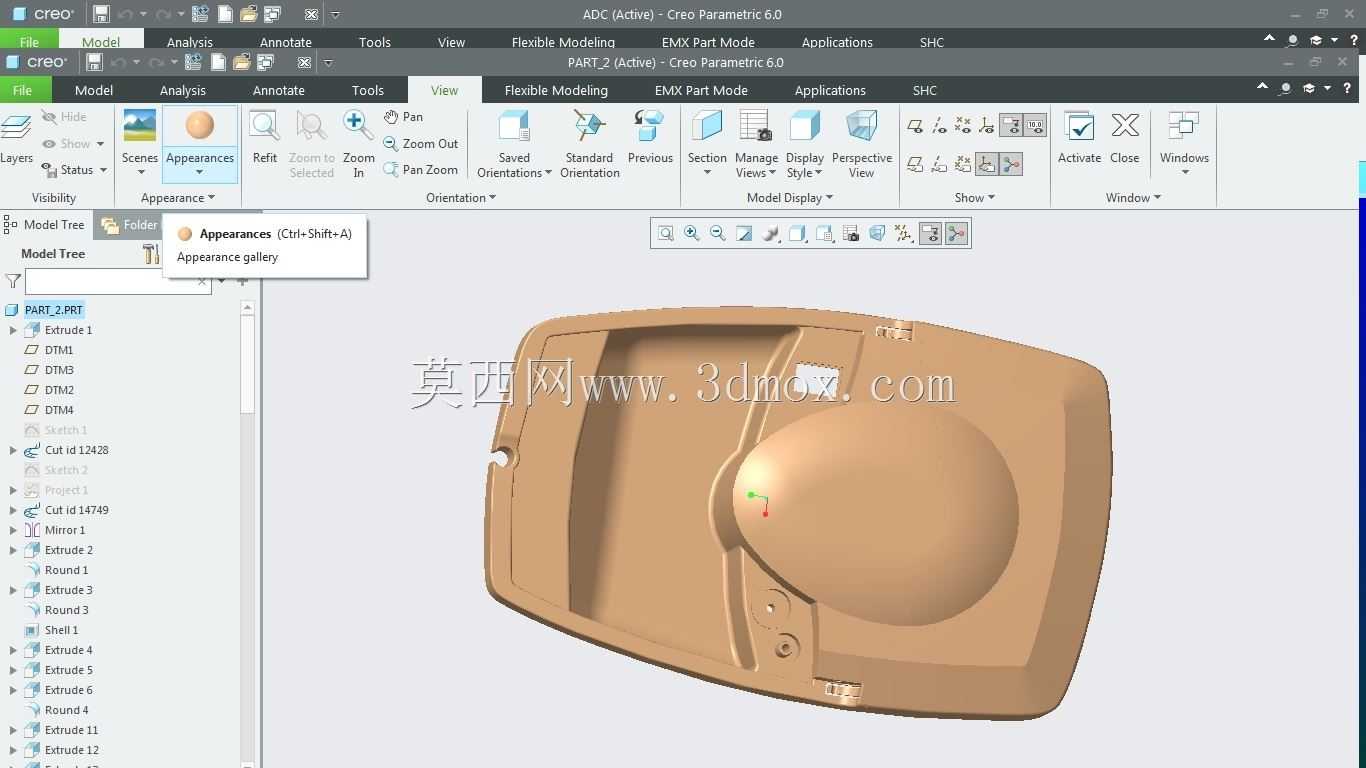The height and width of the screenshot is (768, 1366).
Task: Toggle Point Display in Show group
Action: 963,126
